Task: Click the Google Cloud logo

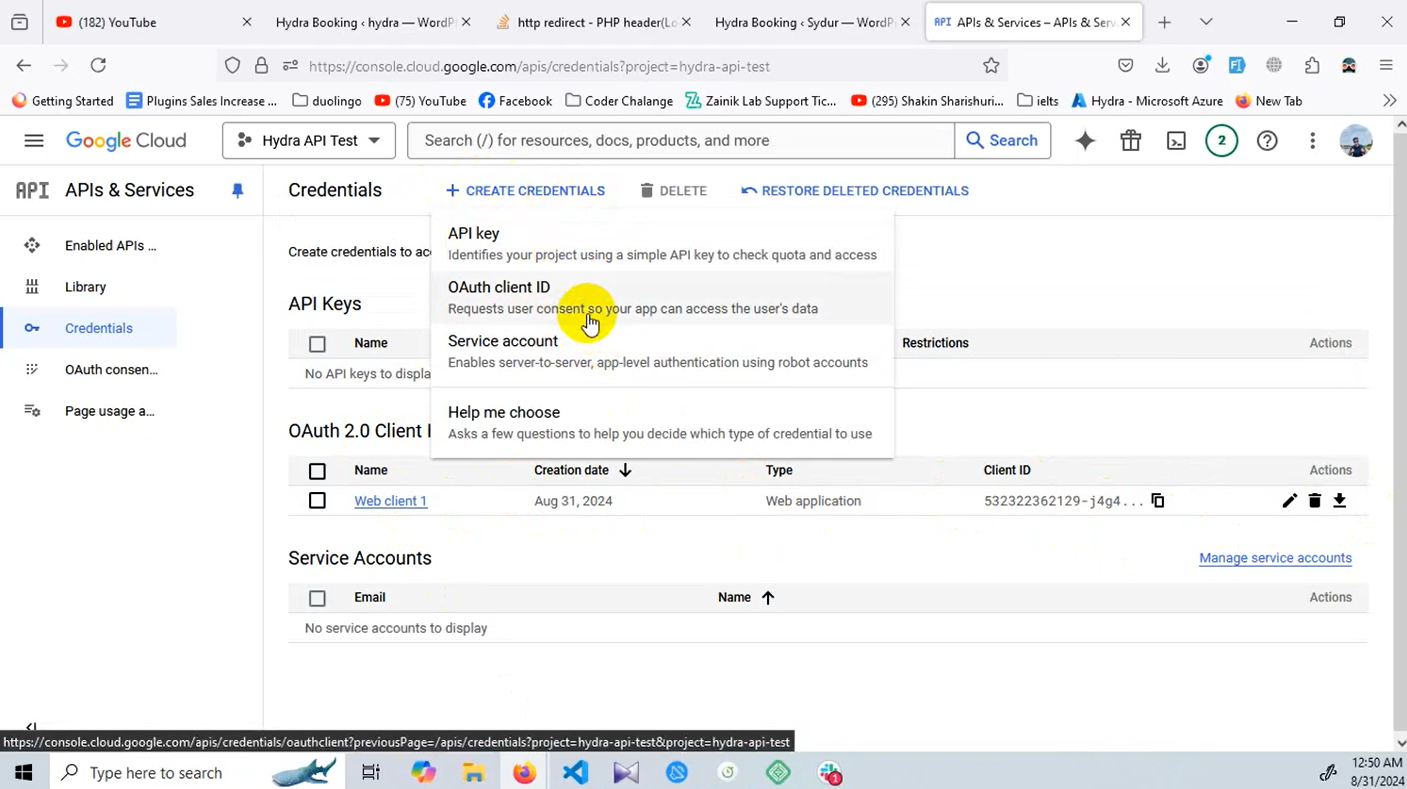Action: [126, 141]
